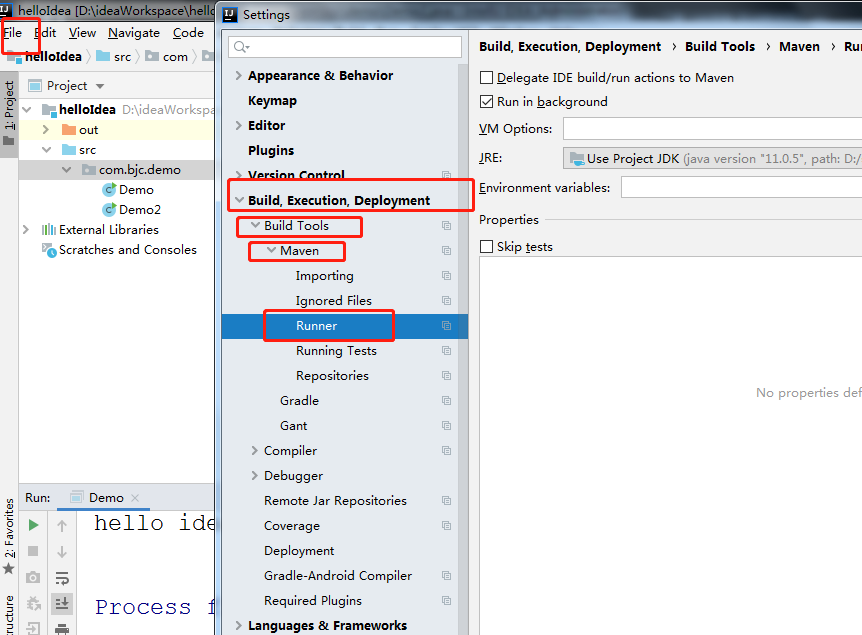Viewport: 862px width, 635px height.
Task: Check the Skip tests checkbox
Action: point(486,246)
